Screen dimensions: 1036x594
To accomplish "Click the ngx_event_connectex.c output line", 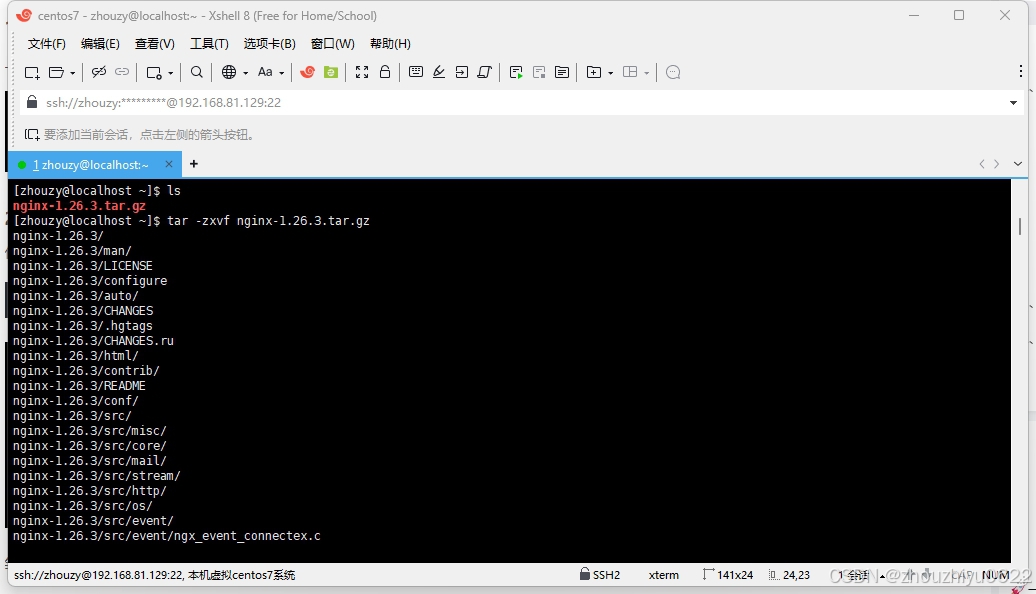I will (x=166, y=536).
